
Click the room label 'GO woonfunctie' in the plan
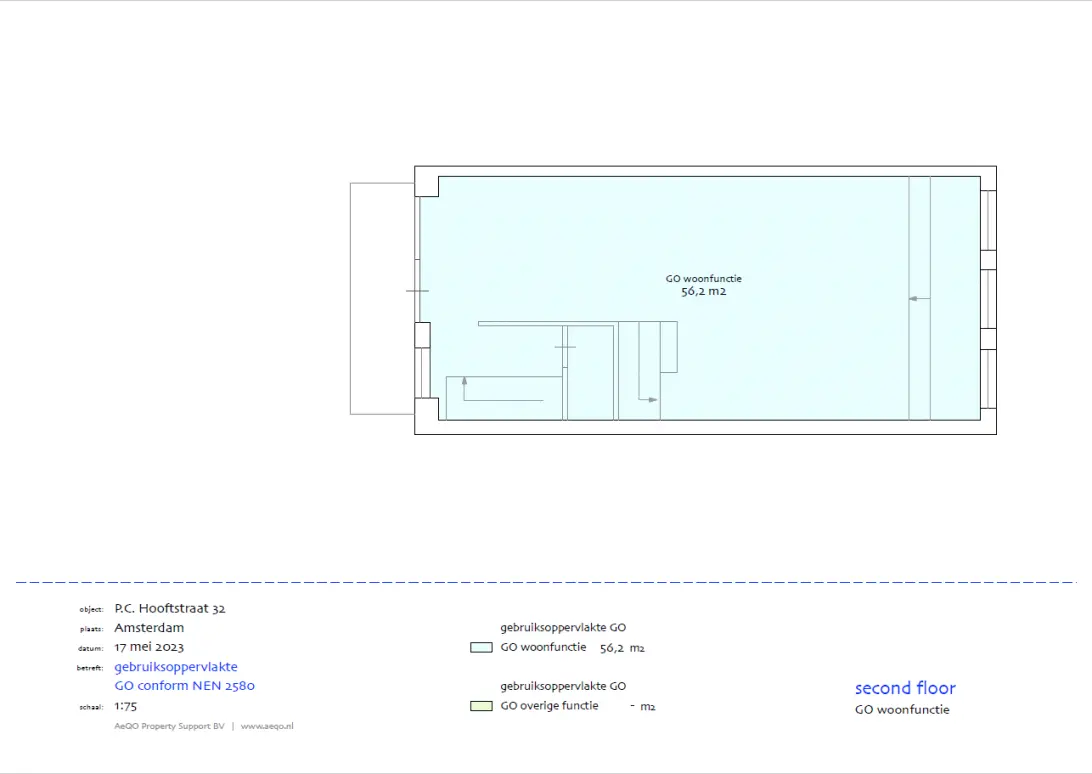[x=704, y=279]
